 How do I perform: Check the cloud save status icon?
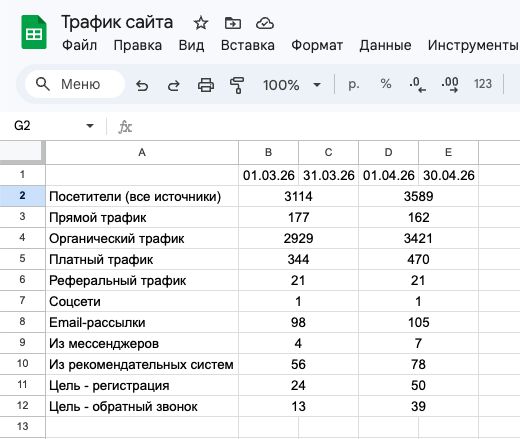click(265, 23)
